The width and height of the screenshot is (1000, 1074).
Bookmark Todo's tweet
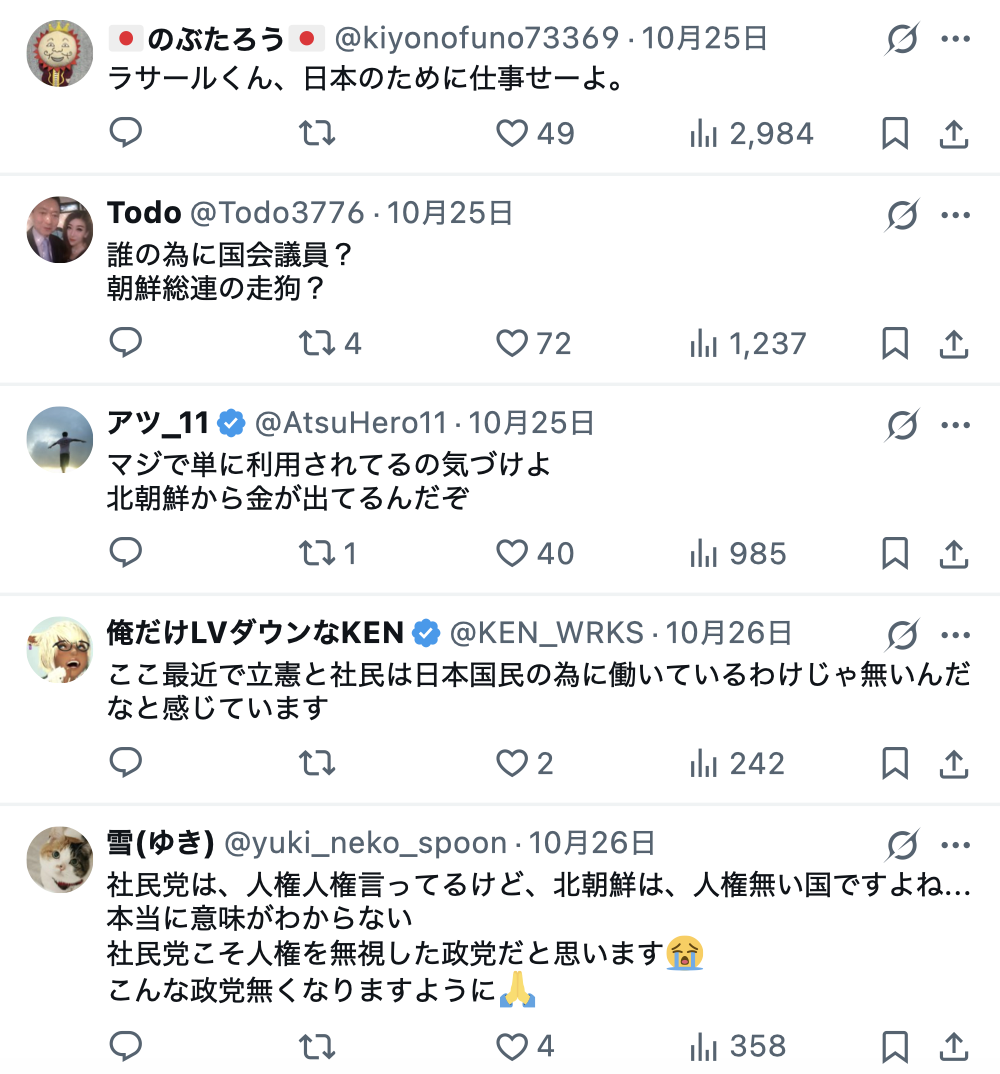click(895, 343)
